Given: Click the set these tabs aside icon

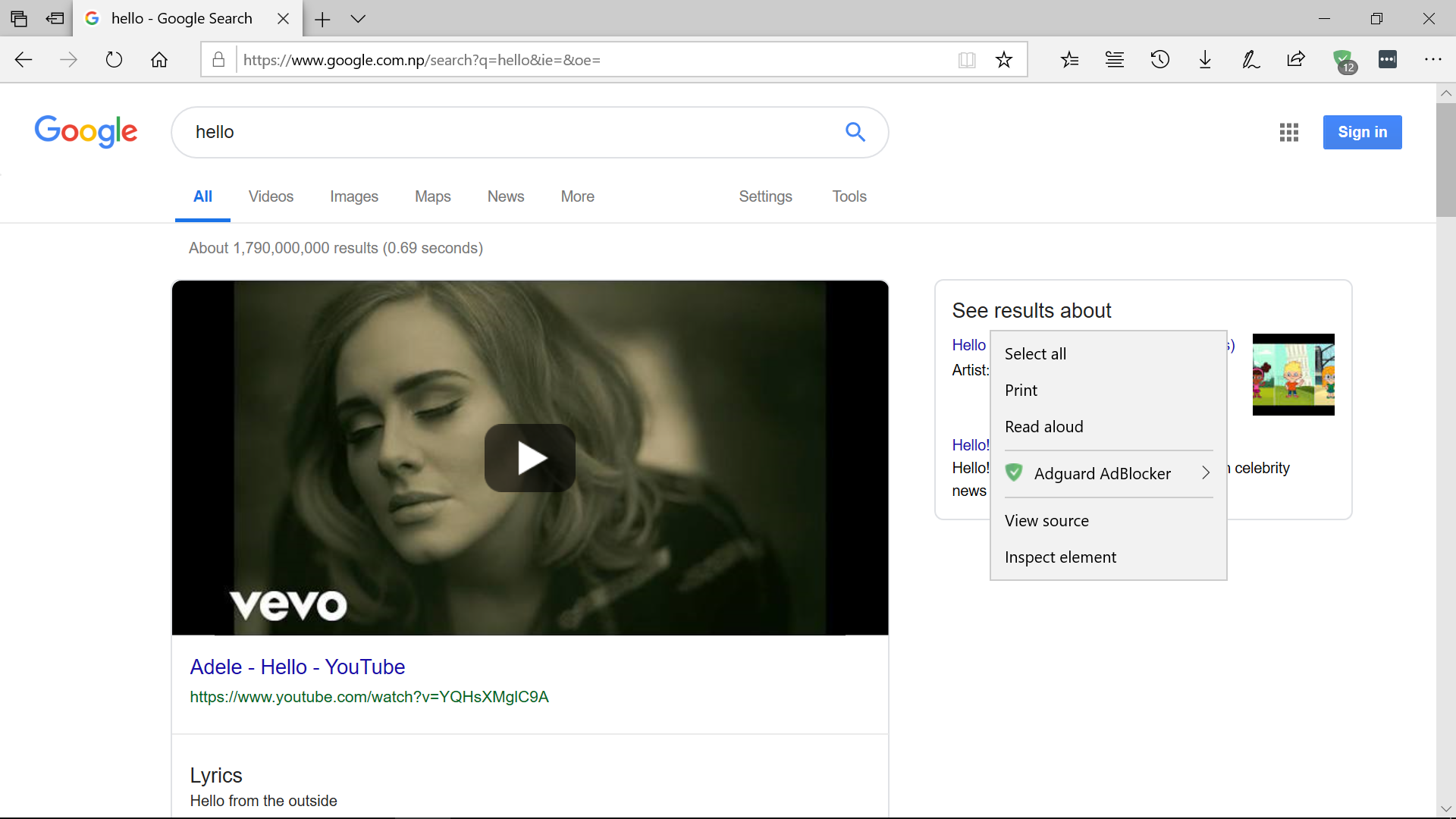Looking at the screenshot, I should pos(55,18).
